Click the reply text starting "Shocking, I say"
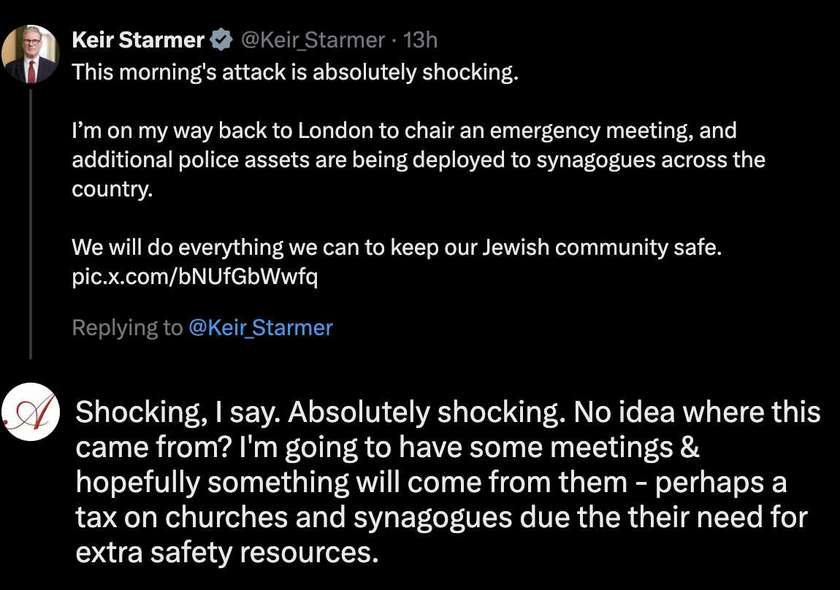This screenshot has width=840, height=590. tap(448, 482)
